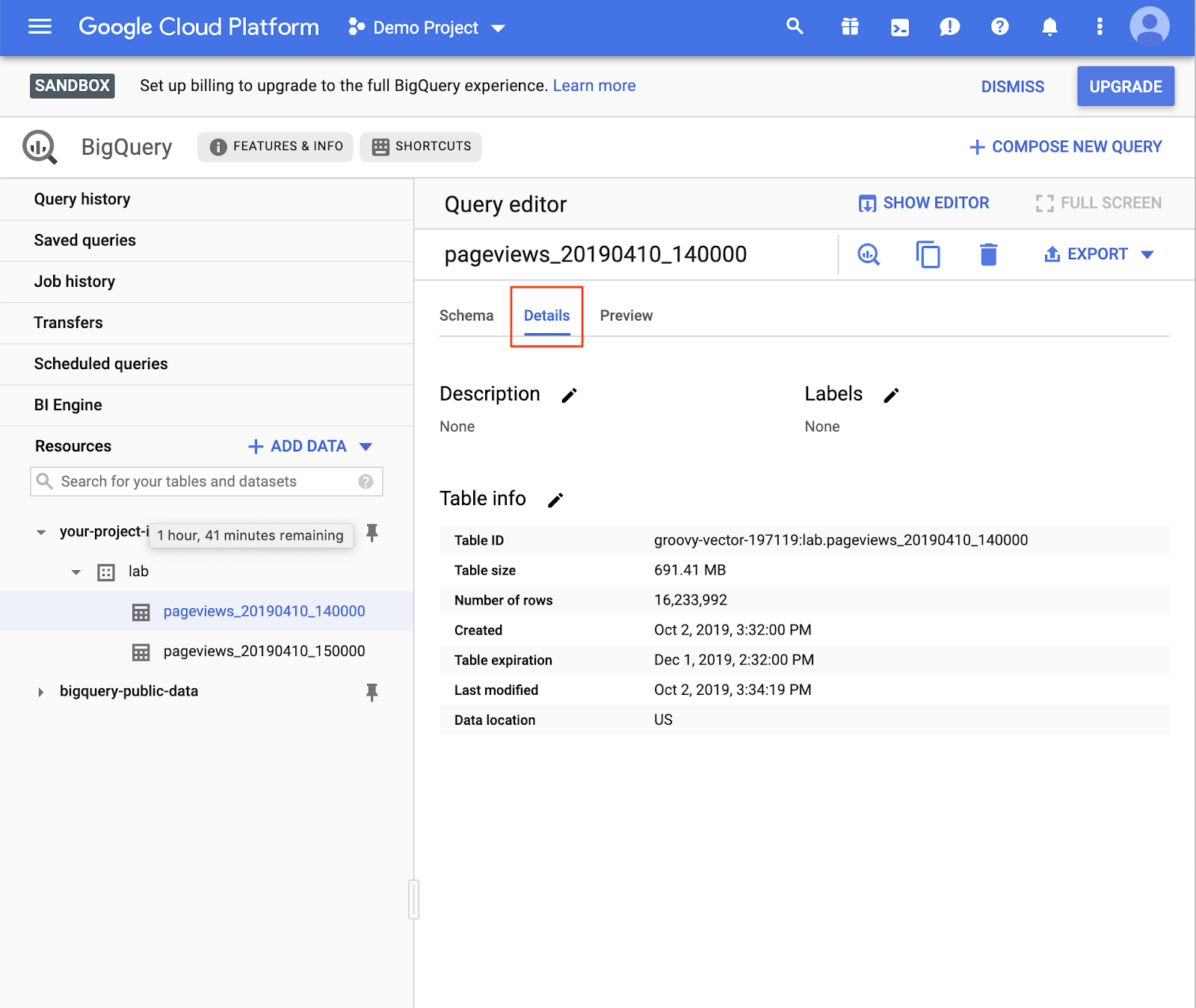This screenshot has width=1196, height=1008.
Task: Toggle pin on your-project resource
Action: [372, 533]
